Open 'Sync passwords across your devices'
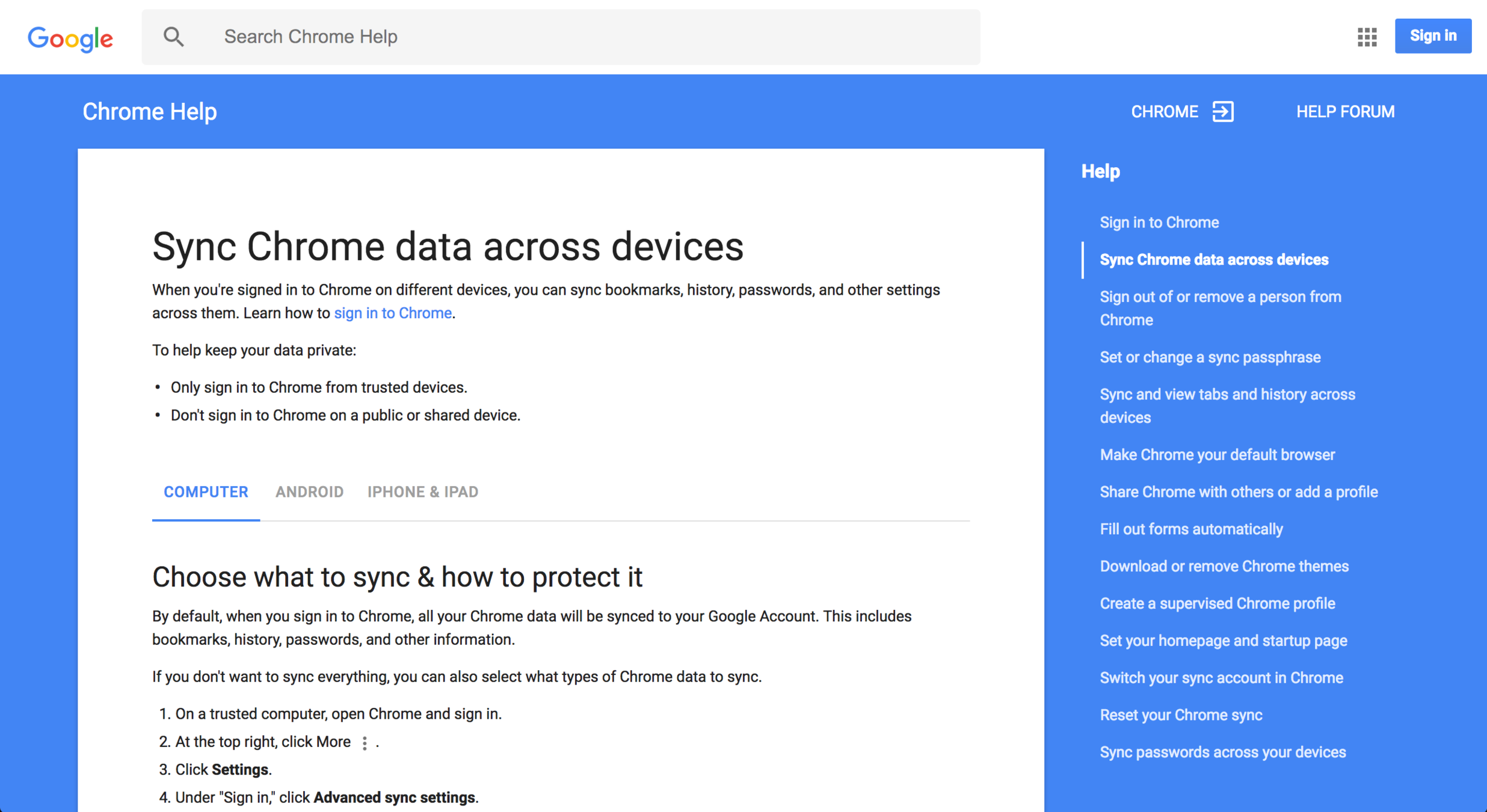 pos(1222,752)
